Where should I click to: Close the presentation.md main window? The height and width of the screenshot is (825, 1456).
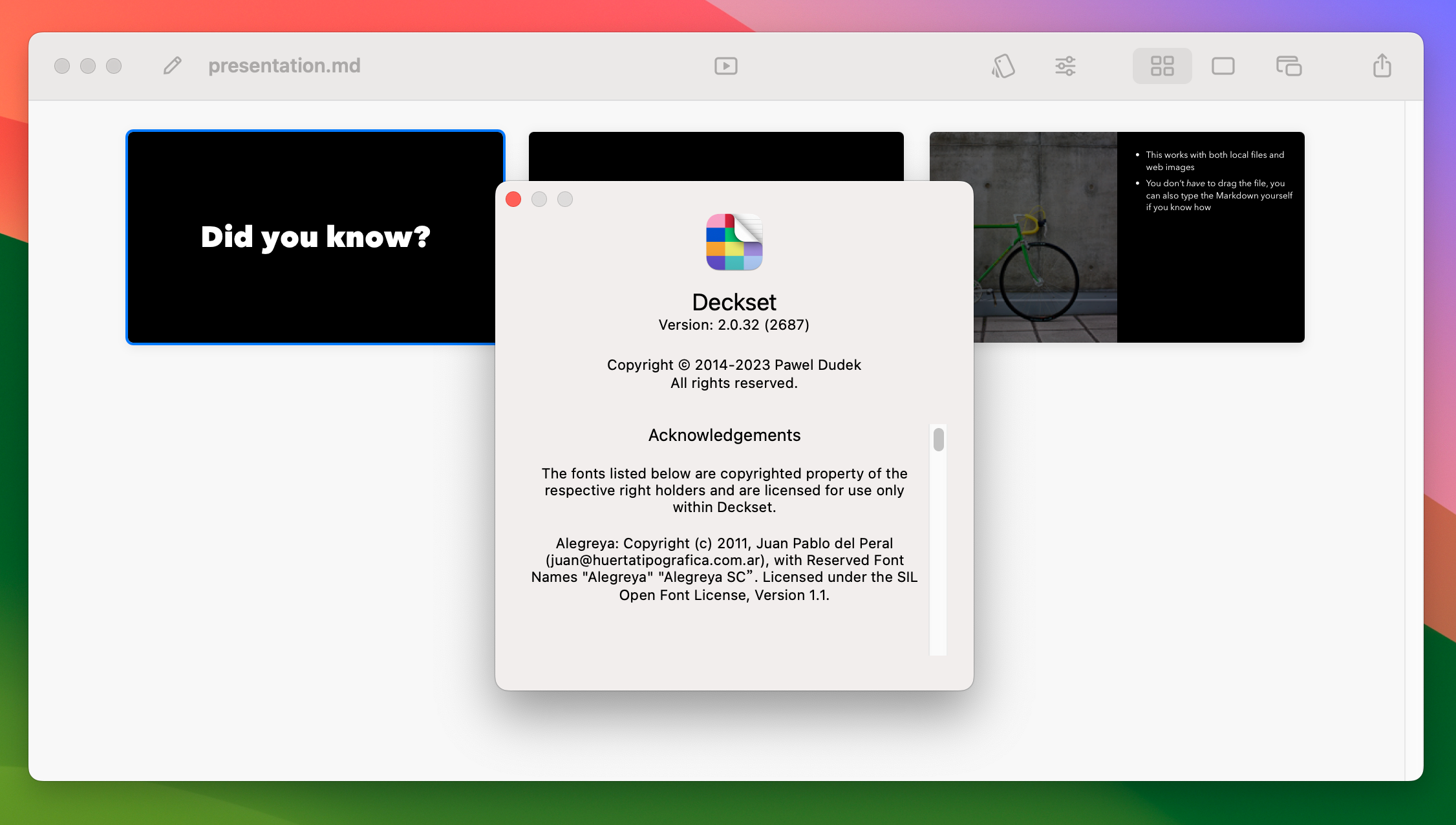tap(62, 65)
